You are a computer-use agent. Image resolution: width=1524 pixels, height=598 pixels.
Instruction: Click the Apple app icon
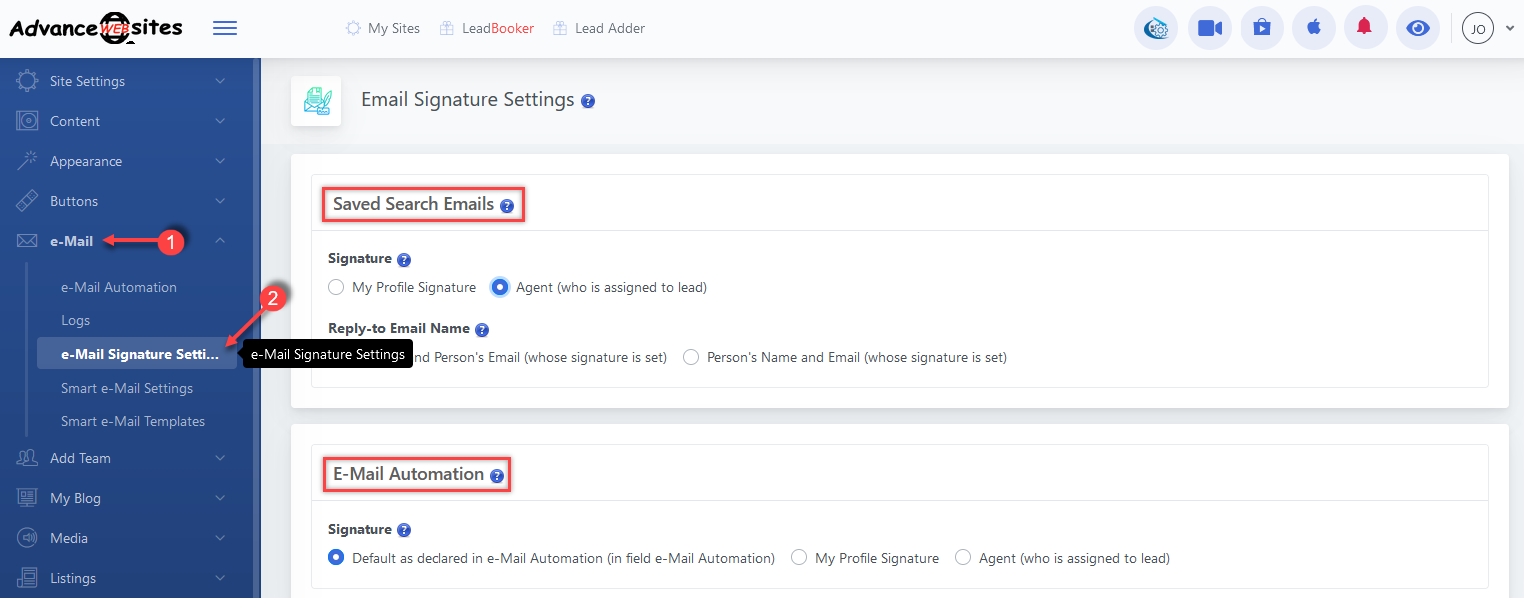coord(1314,28)
